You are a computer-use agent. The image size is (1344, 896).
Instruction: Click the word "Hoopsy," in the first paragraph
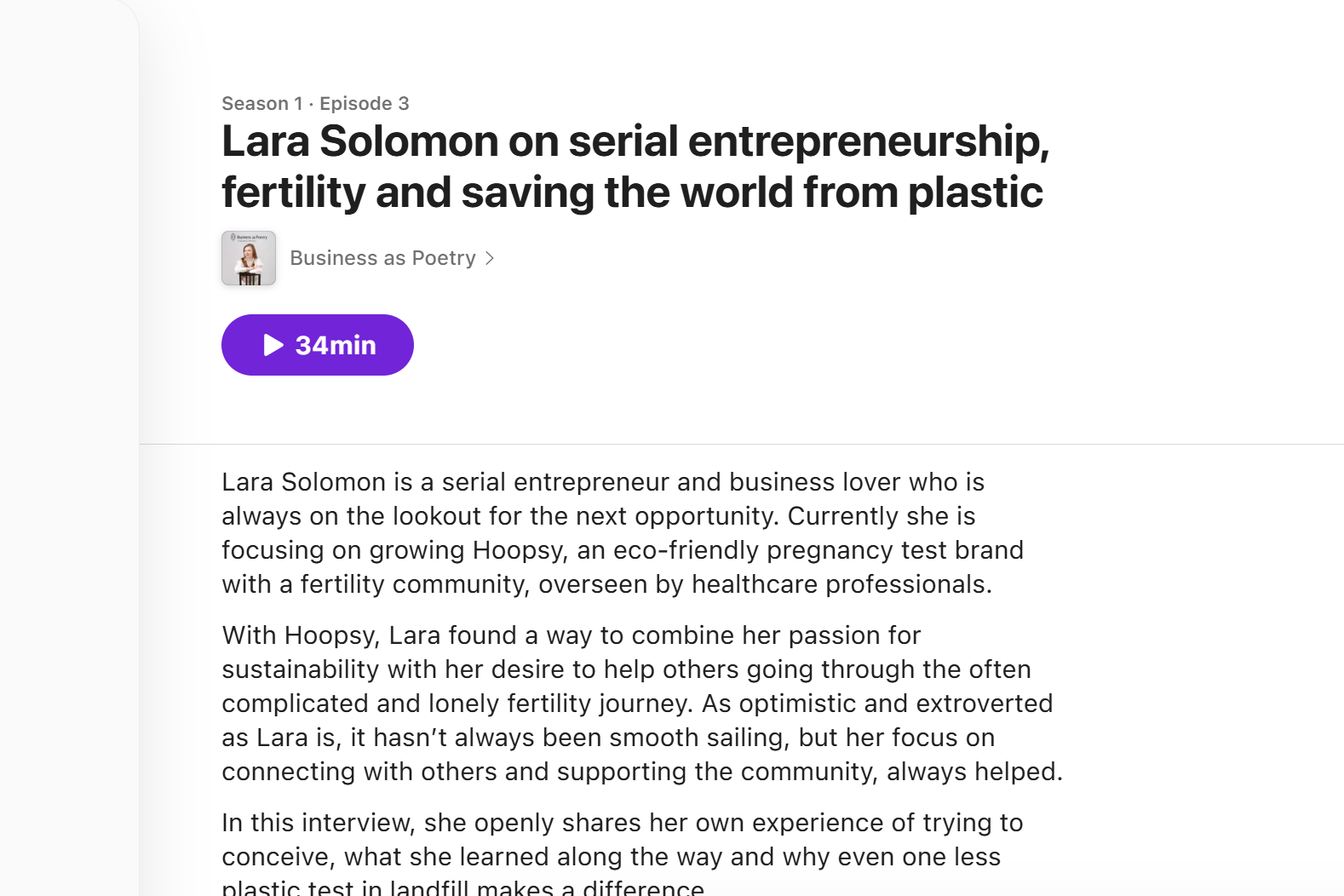click(x=520, y=550)
